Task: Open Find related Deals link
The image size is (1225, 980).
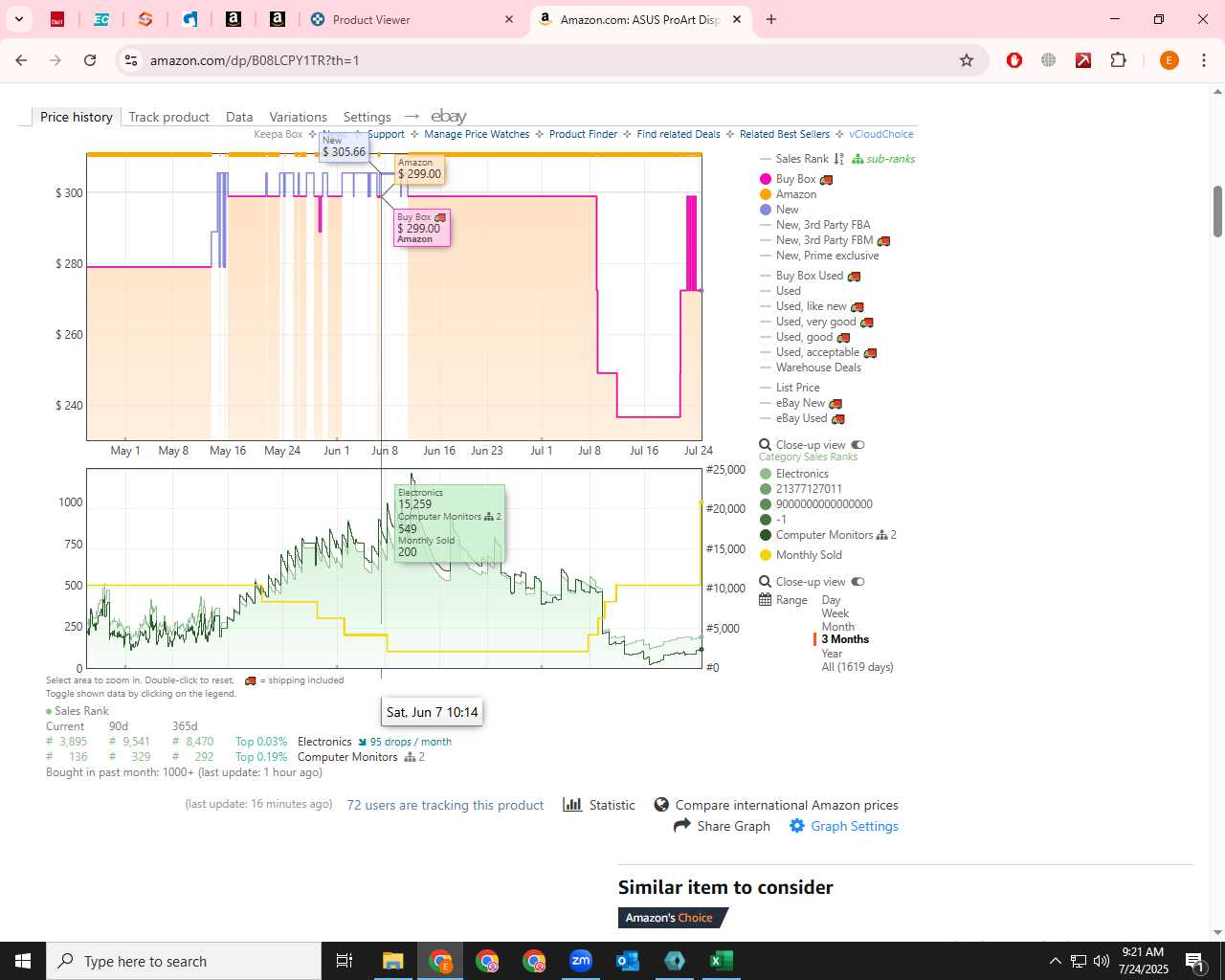Action: pyautogui.click(x=679, y=134)
